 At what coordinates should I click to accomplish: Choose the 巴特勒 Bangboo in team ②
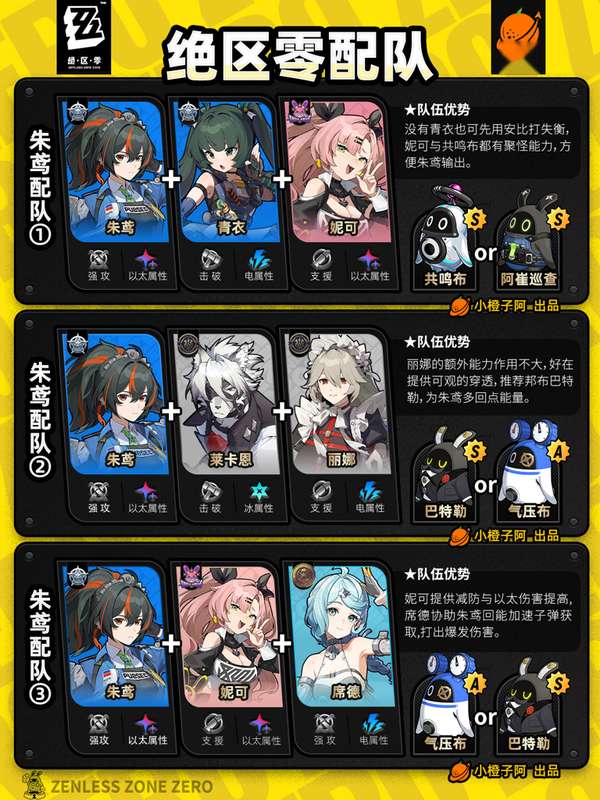[445, 472]
